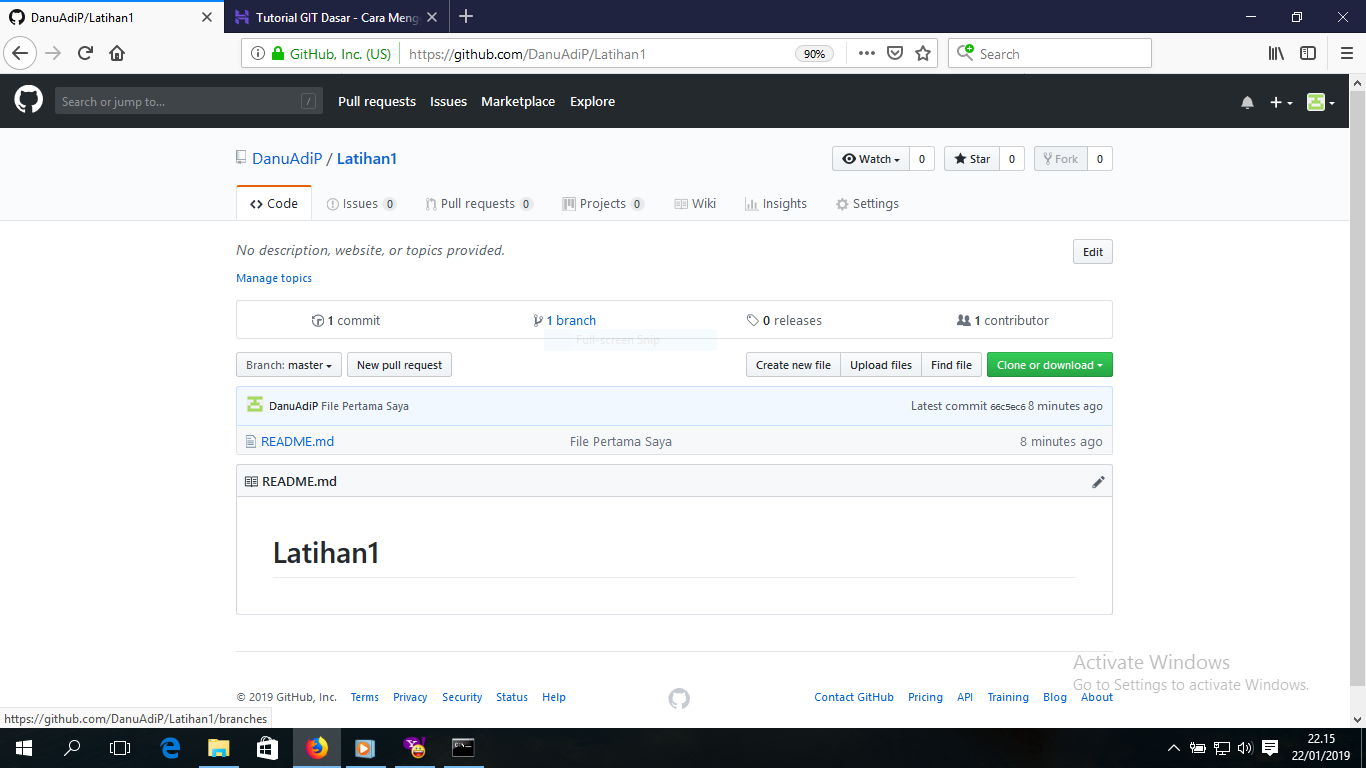Click Firefox back arrow button
Screen dimensions: 1366x768
21,53
